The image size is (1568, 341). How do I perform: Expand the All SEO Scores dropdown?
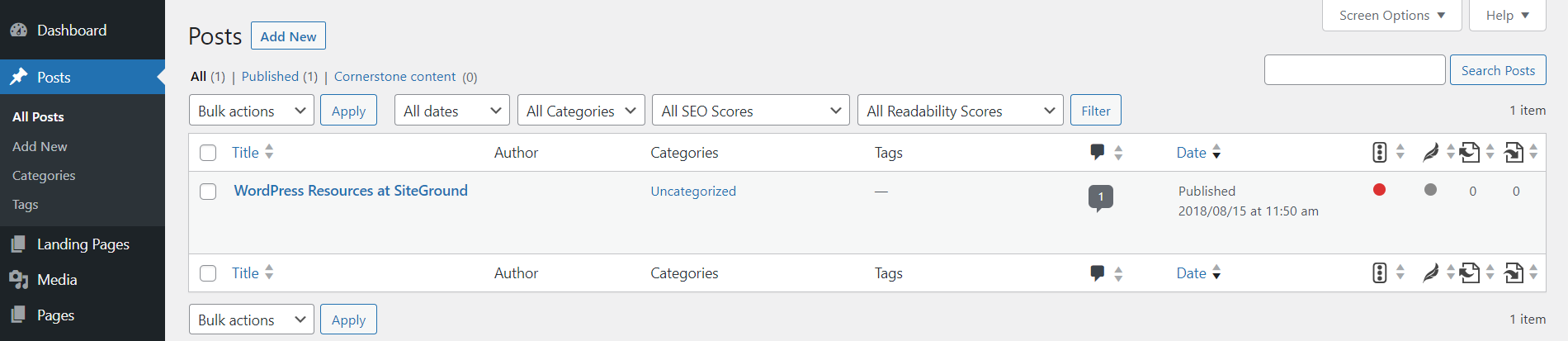click(750, 111)
